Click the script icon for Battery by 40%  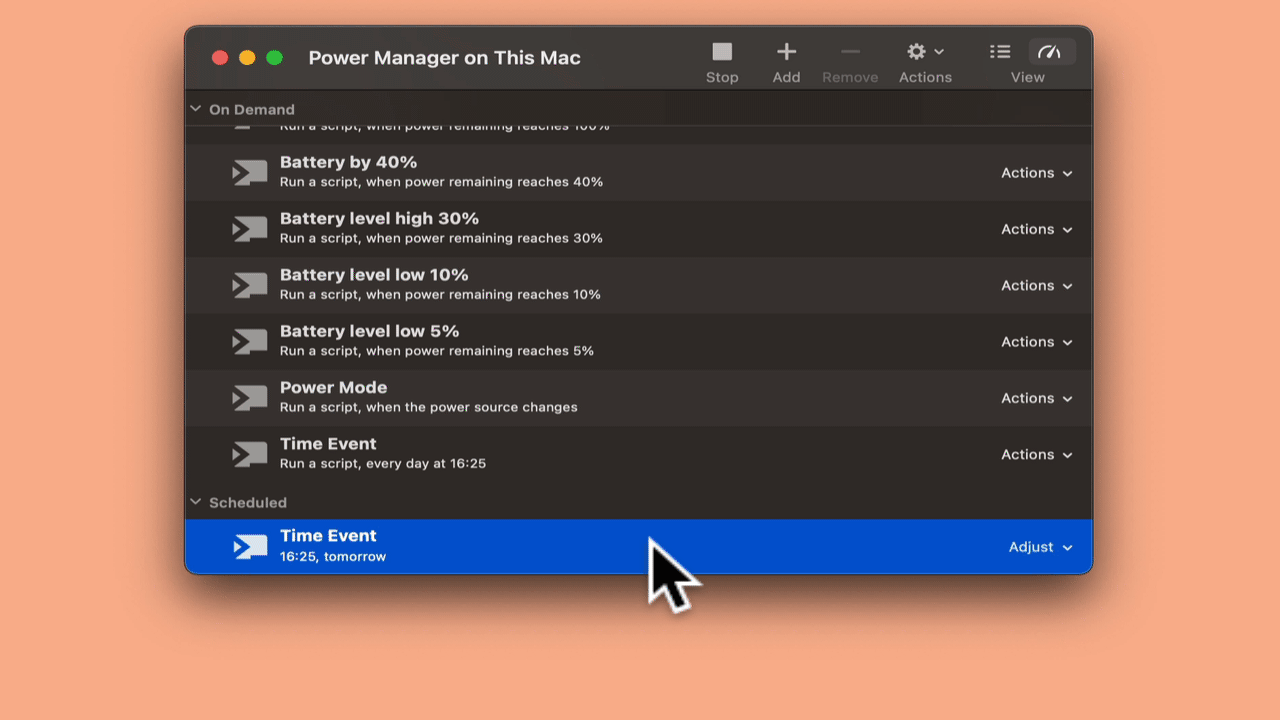(x=250, y=173)
